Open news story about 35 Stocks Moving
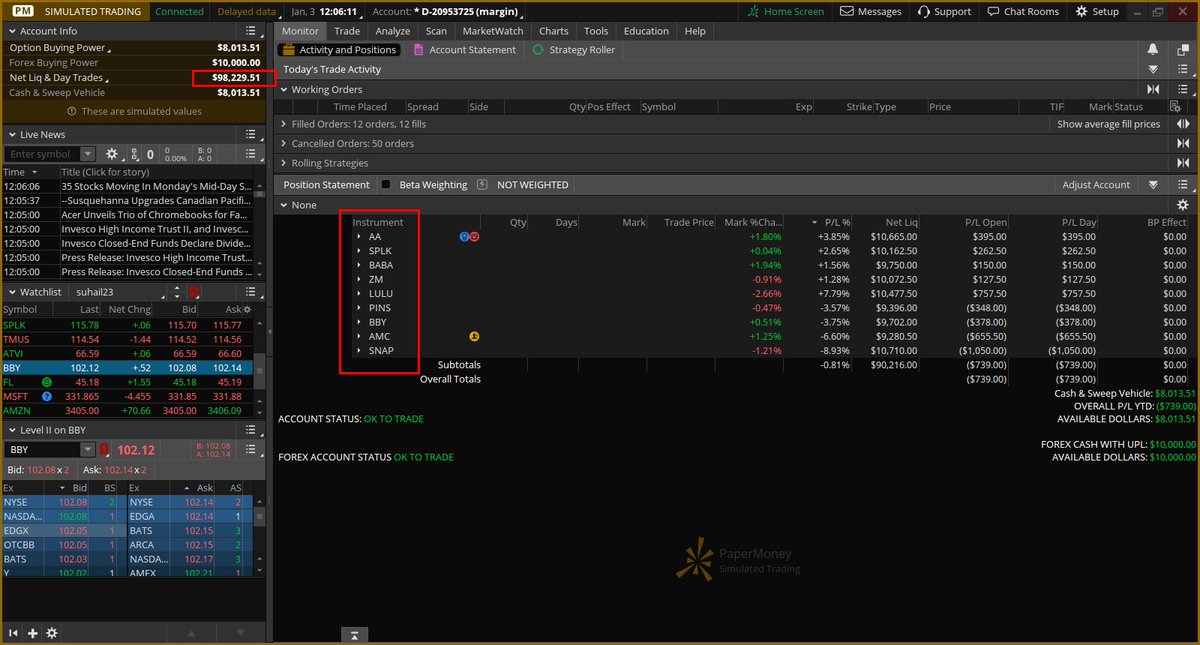The height and width of the screenshot is (645, 1200). 155,186
